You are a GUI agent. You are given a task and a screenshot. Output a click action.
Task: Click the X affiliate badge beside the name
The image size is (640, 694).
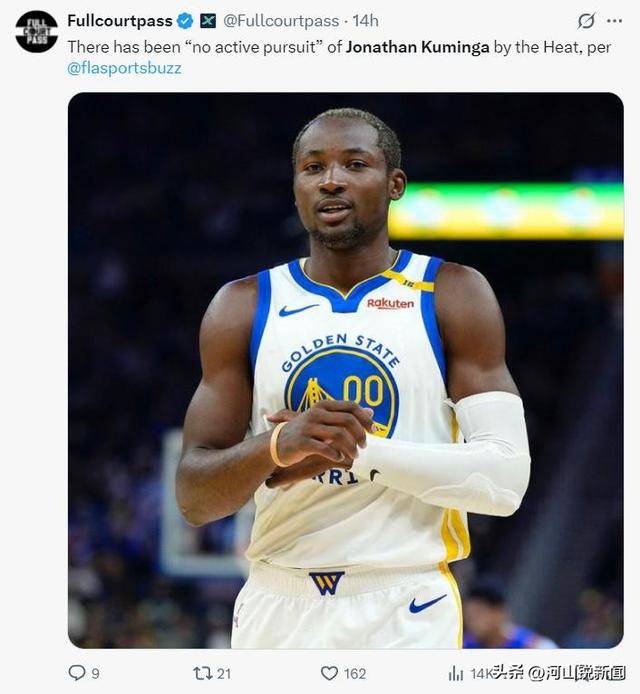pos(208,21)
